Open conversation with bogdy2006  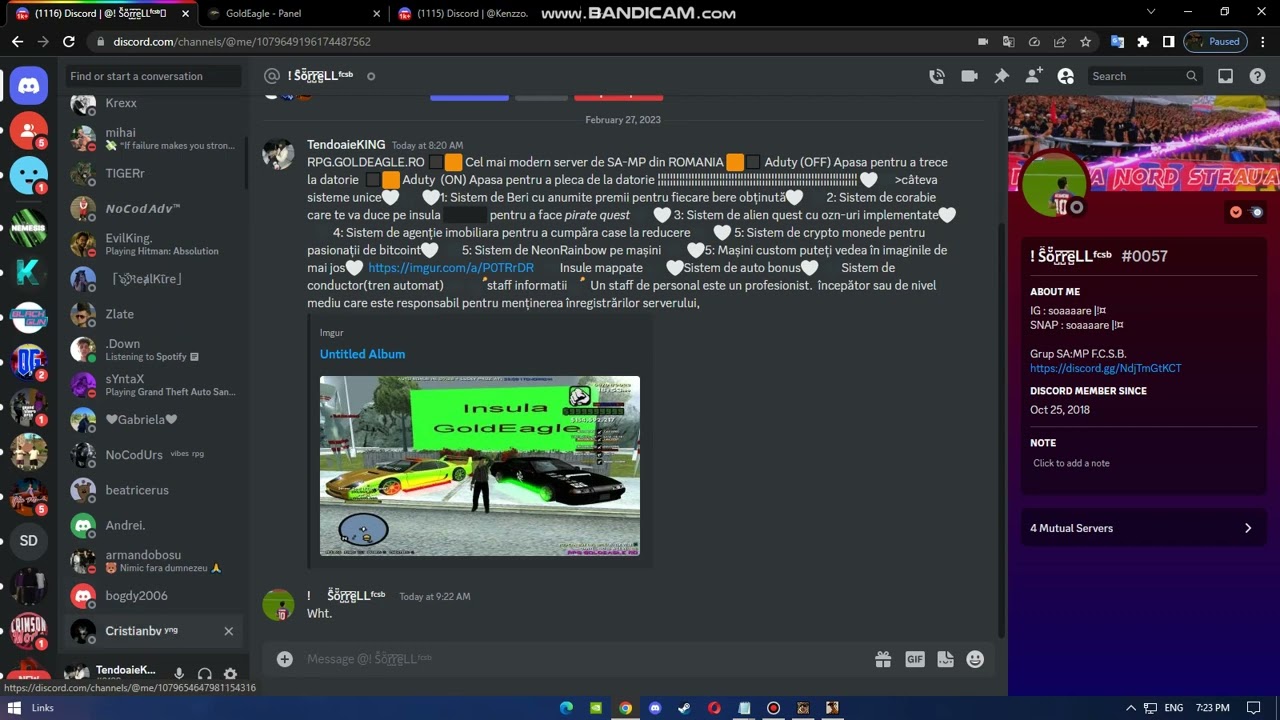(x=153, y=596)
